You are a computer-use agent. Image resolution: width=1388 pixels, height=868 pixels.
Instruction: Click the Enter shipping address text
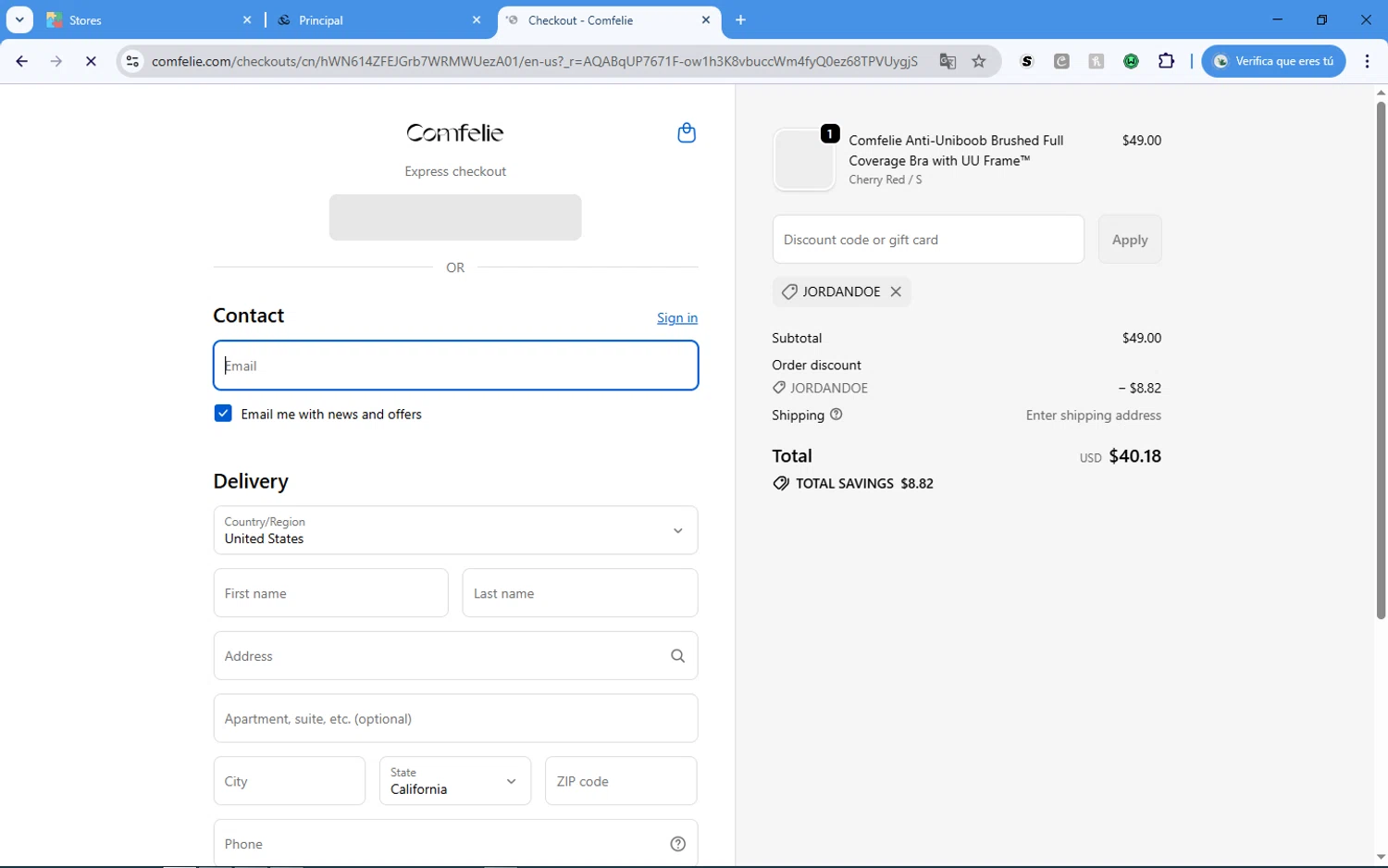pos(1093,415)
